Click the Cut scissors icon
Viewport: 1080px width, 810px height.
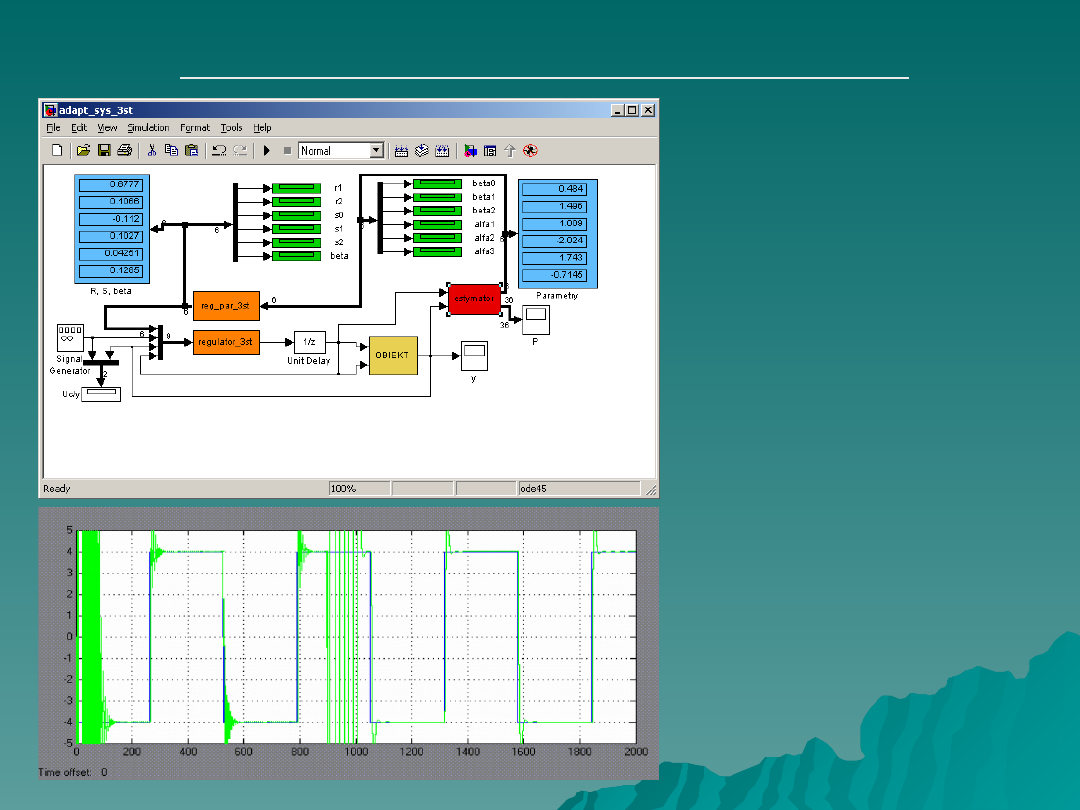152,151
